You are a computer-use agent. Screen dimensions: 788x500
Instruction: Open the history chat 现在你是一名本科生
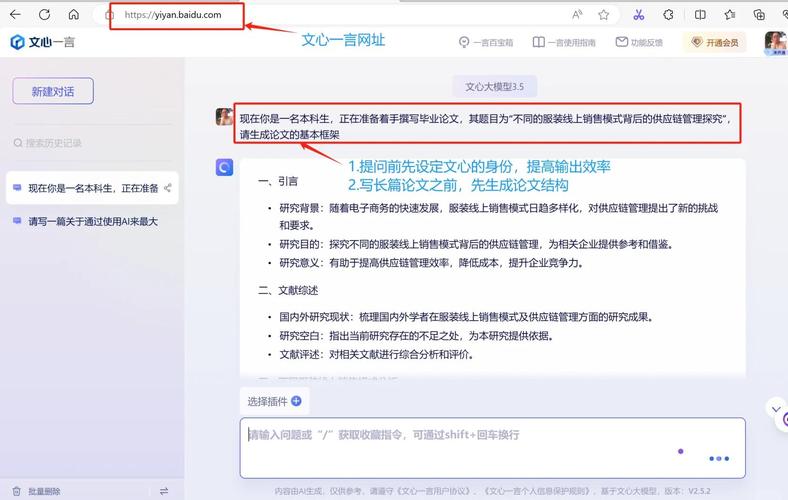[93, 188]
